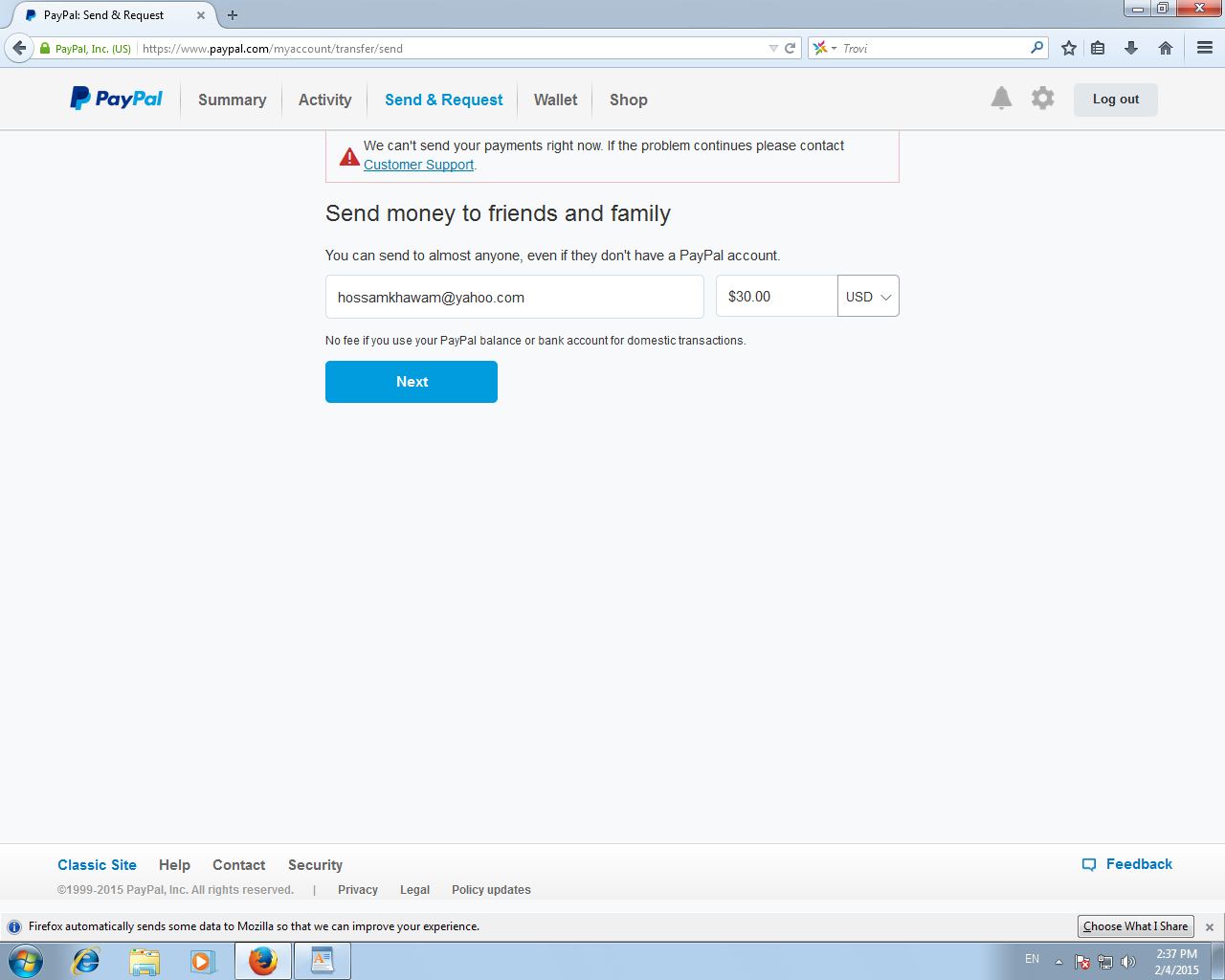This screenshot has height=980, width=1225.
Task: Click the reload page icon
Action: pyautogui.click(x=791, y=48)
